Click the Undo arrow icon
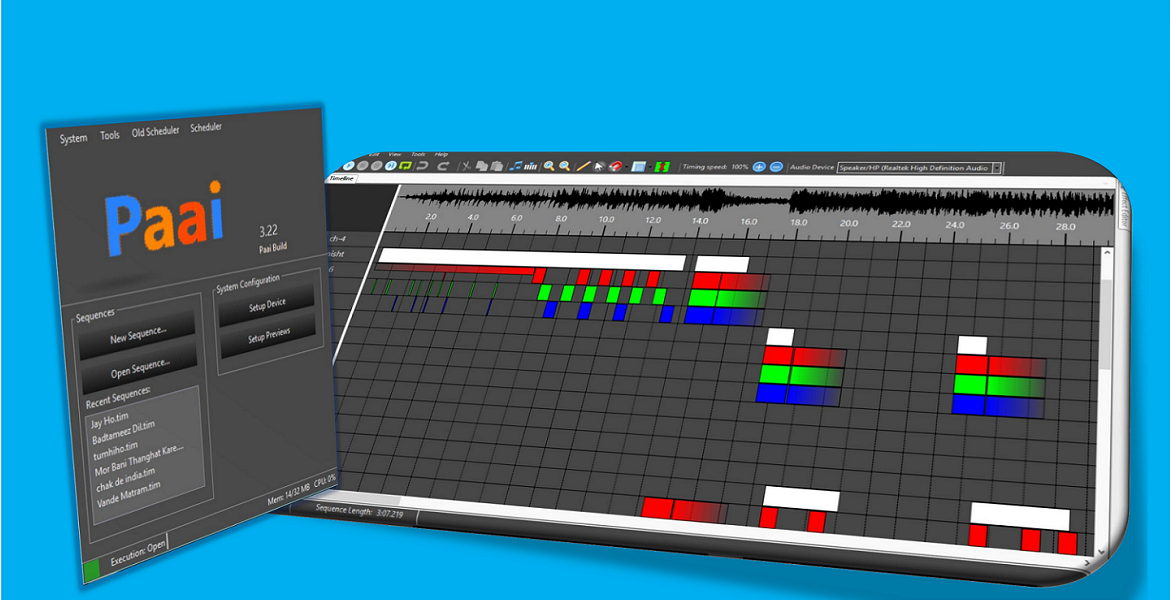The width and height of the screenshot is (1170, 600). [422, 165]
